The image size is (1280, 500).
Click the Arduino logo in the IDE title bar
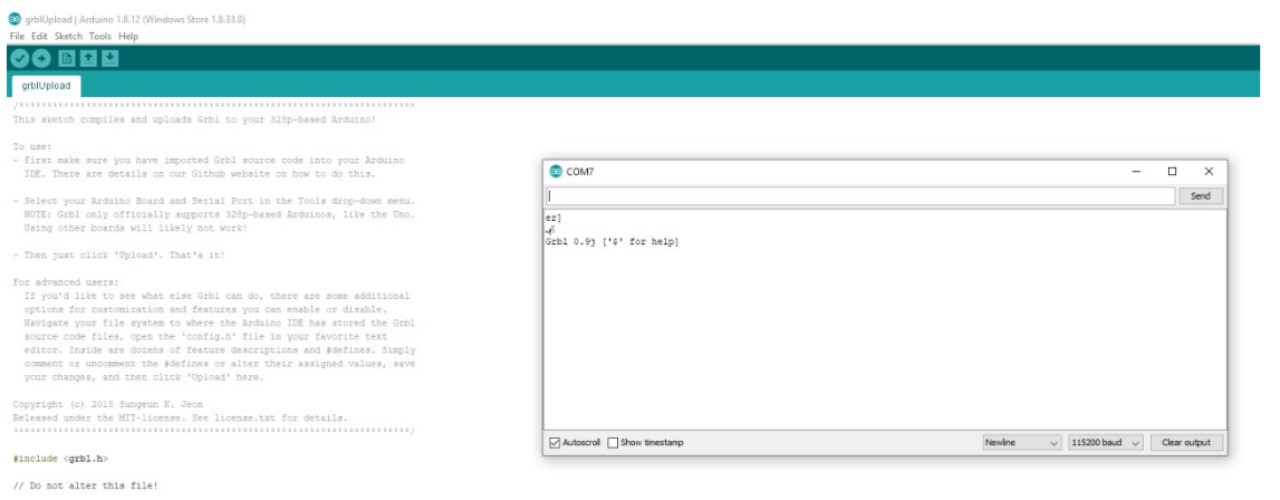[14, 20]
